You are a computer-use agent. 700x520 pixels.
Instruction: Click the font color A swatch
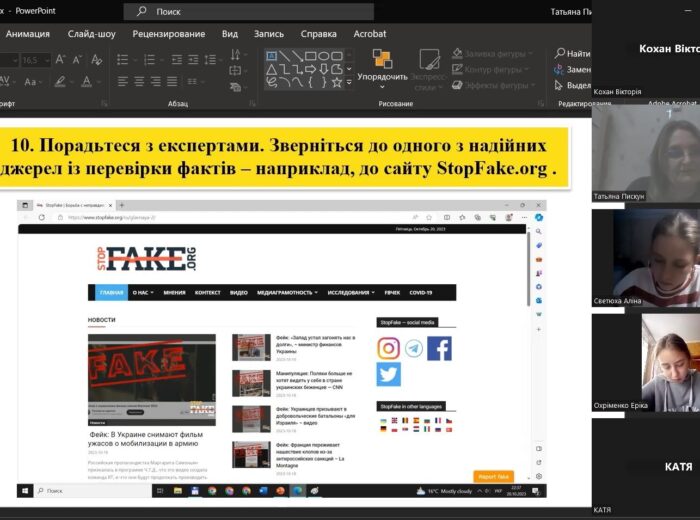87,81
